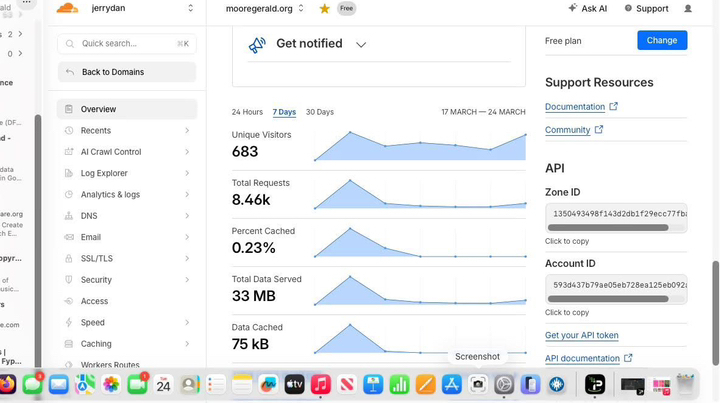720x403 pixels.
Task: Open the App Store dock icon
Action: pos(451,384)
